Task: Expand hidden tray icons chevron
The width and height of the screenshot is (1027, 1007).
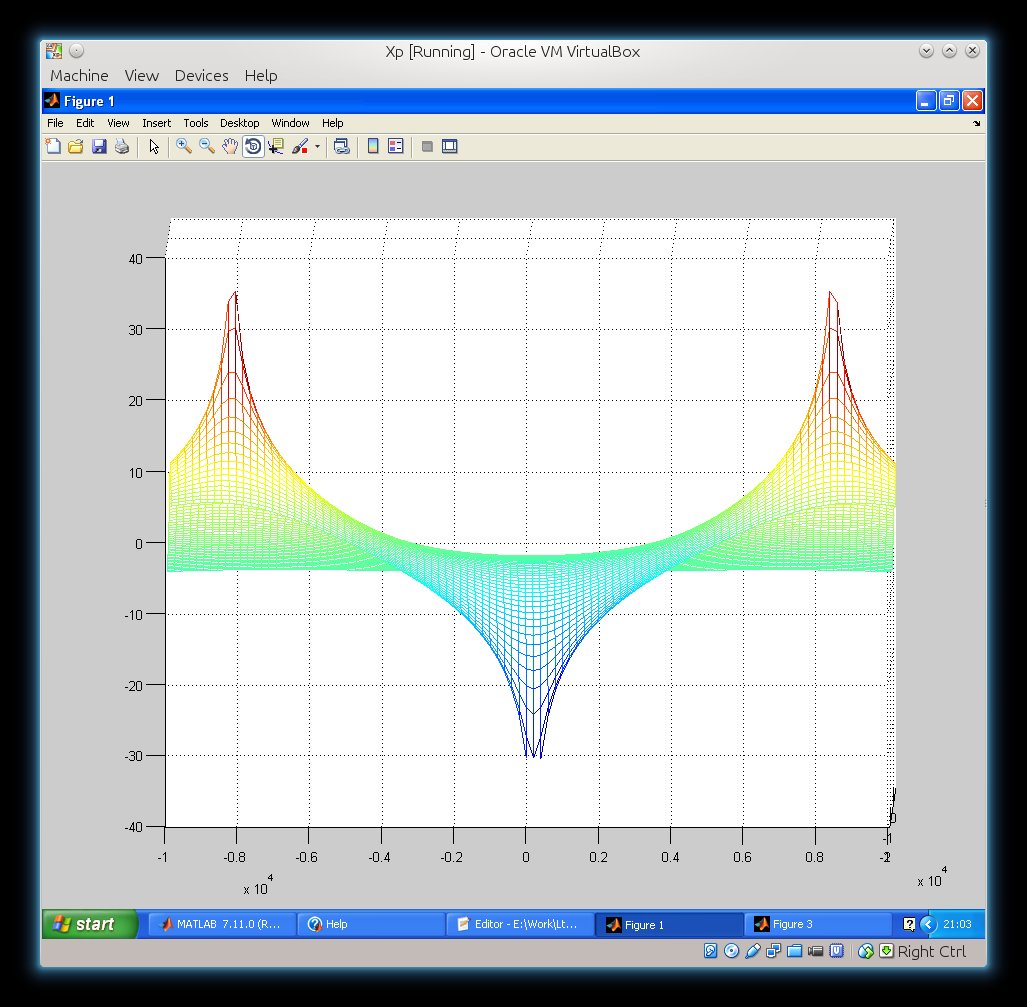Action: (928, 924)
